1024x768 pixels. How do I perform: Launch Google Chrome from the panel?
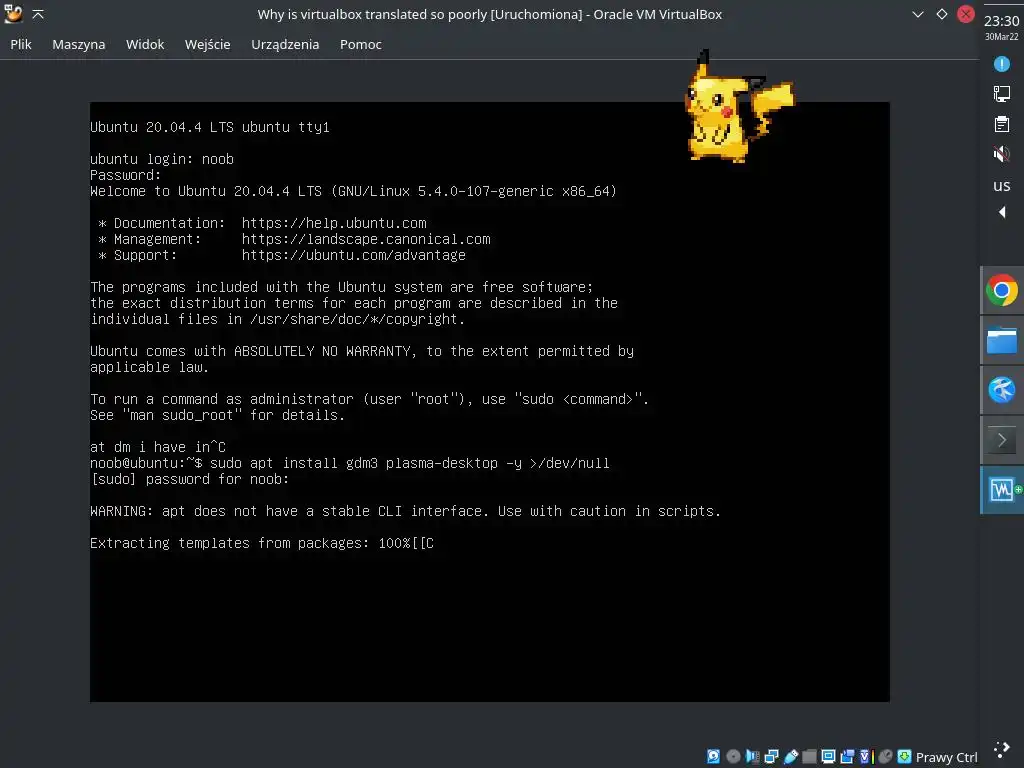click(x=1001, y=291)
